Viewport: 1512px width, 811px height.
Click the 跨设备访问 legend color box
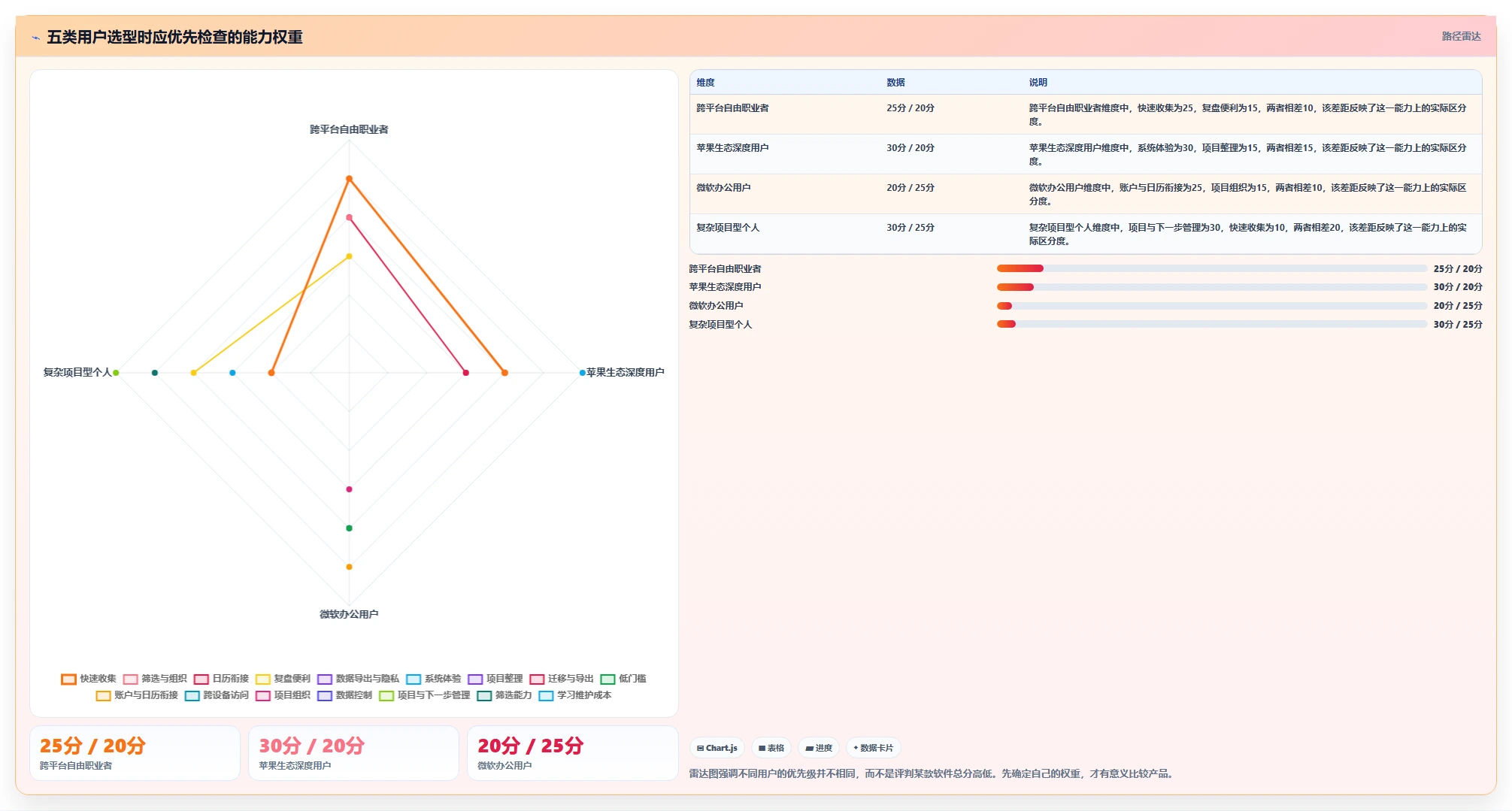tap(192, 695)
